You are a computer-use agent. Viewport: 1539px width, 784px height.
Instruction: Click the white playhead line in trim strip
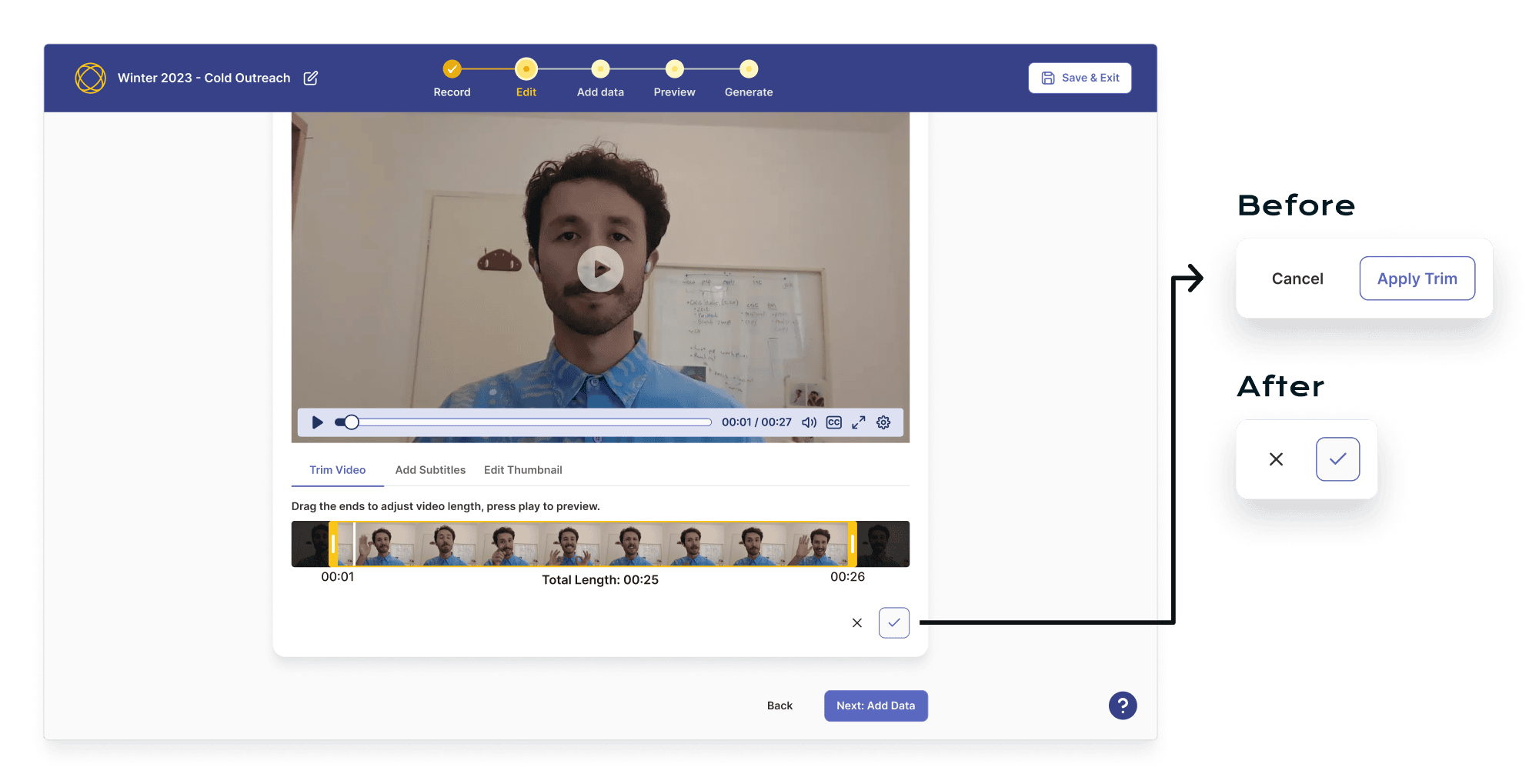pos(354,544)
